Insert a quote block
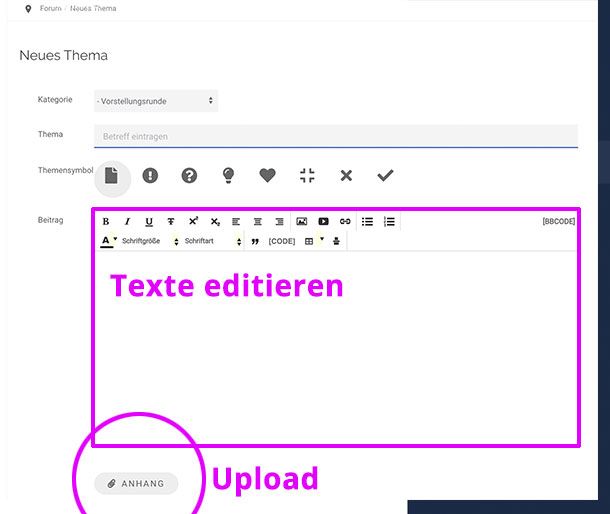The width and height of the screenshot is (610, 514). [x=255, y=242]
